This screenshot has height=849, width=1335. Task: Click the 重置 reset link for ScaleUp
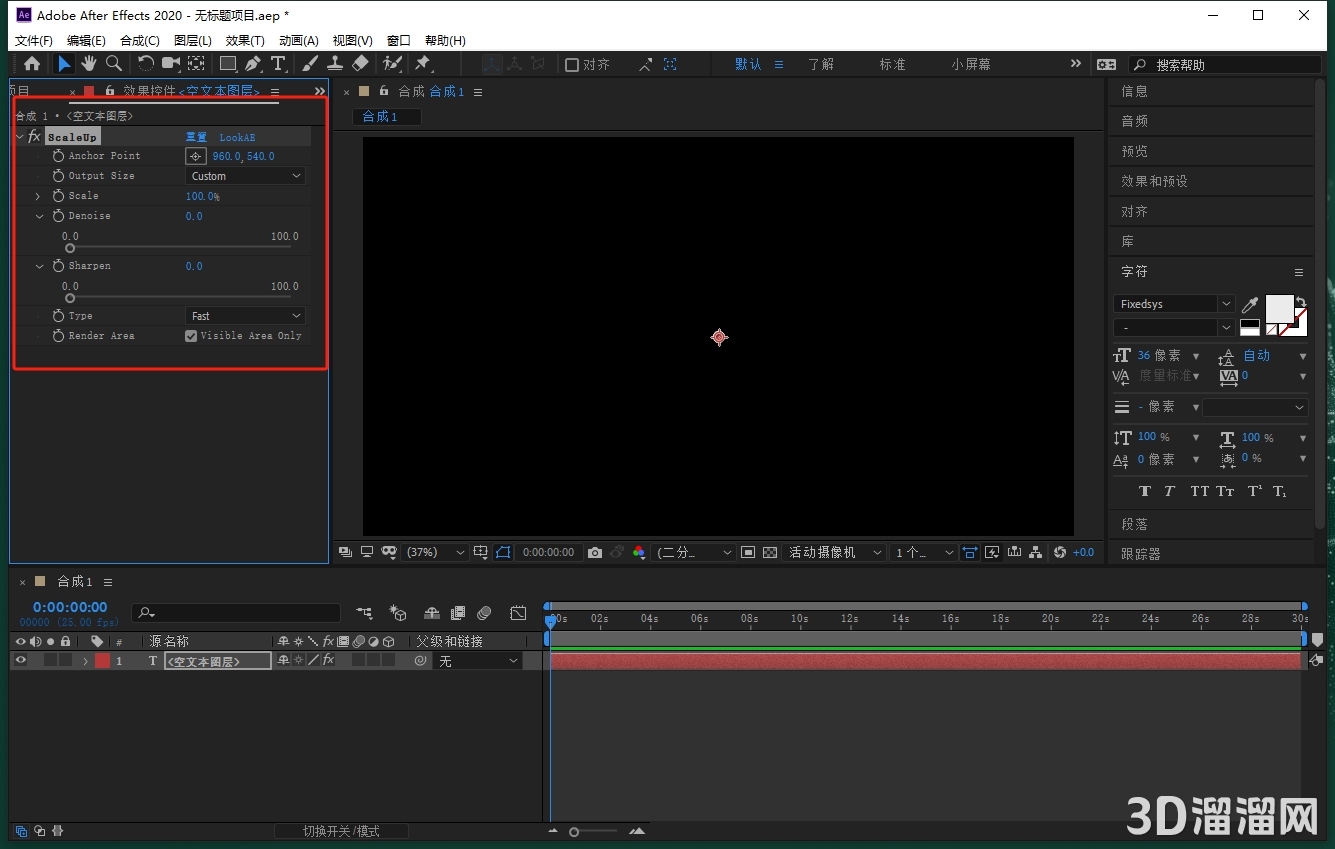pos(196,137)
